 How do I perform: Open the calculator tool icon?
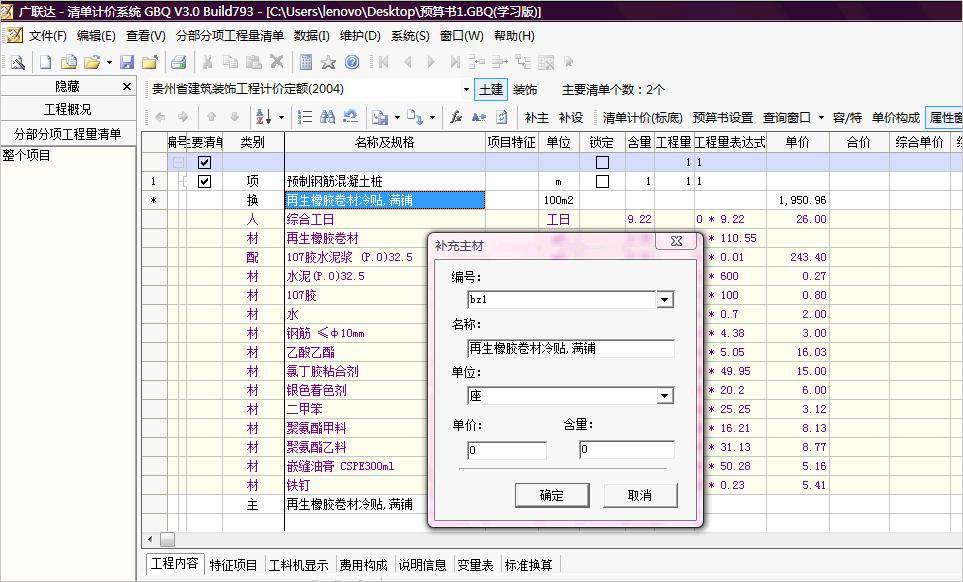click(306, 62)
